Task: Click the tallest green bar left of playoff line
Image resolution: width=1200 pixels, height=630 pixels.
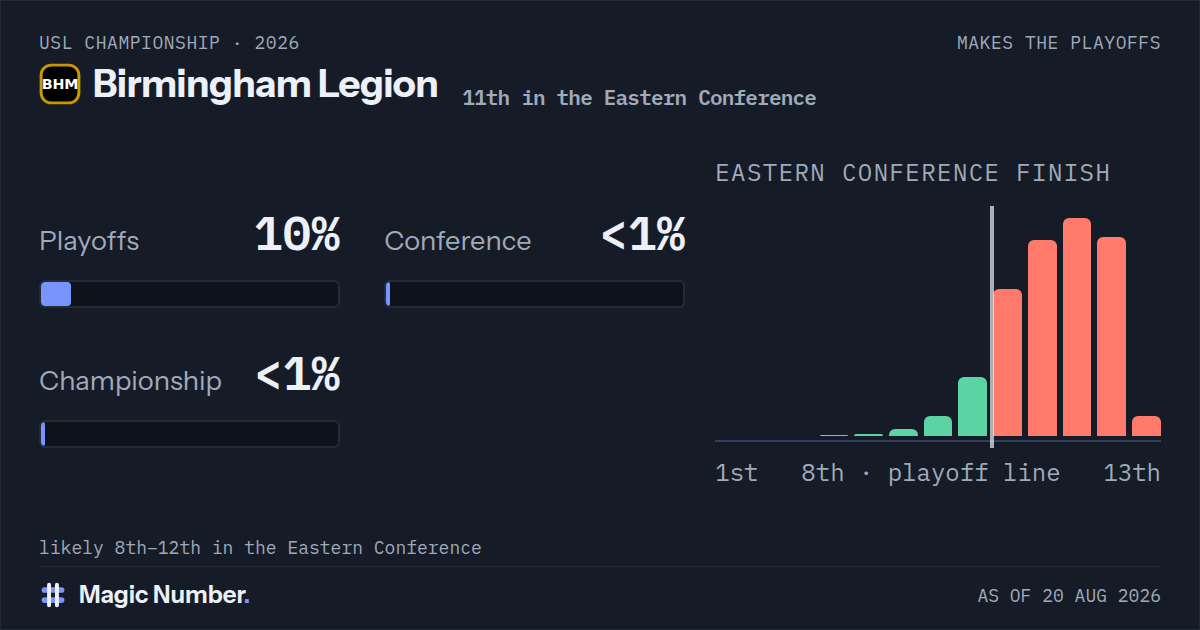Action: click(973, 406)
